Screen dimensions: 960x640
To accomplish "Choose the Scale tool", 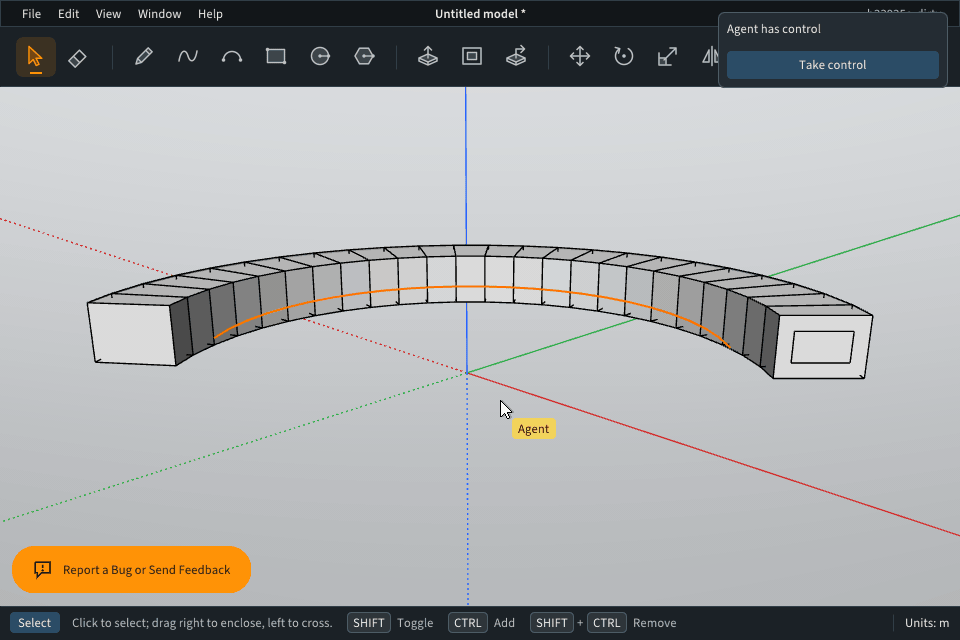I will click(x=667, y=57).
